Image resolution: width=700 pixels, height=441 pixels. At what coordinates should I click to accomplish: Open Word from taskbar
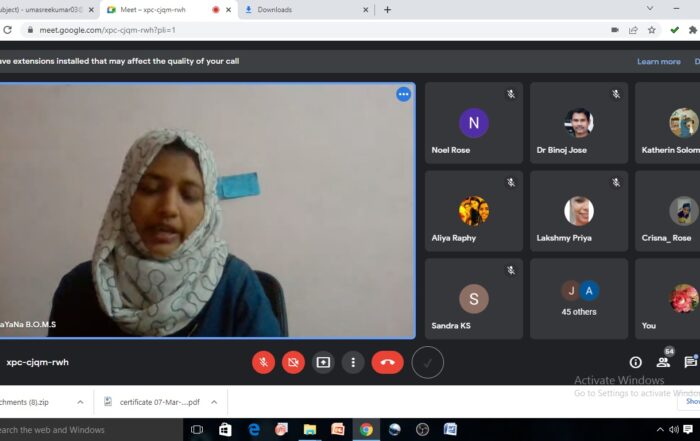(x=450, y=430)
